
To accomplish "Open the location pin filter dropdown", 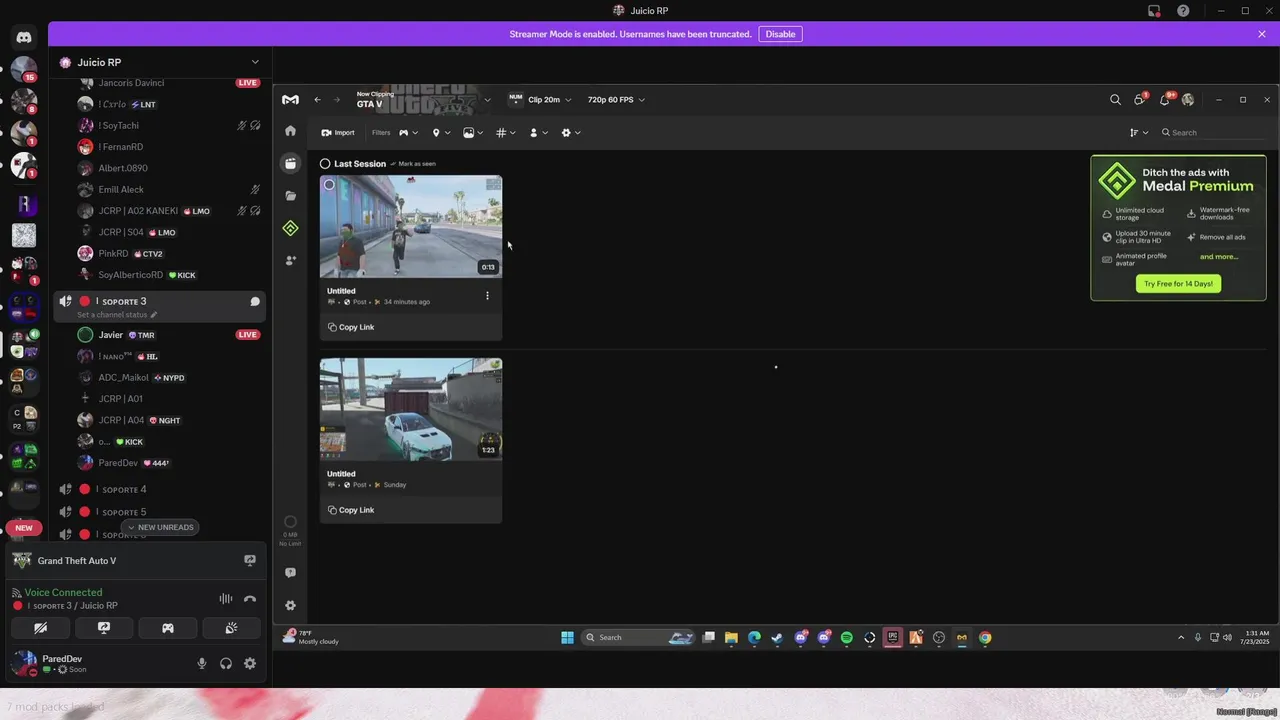I will [x=441, y=133].
